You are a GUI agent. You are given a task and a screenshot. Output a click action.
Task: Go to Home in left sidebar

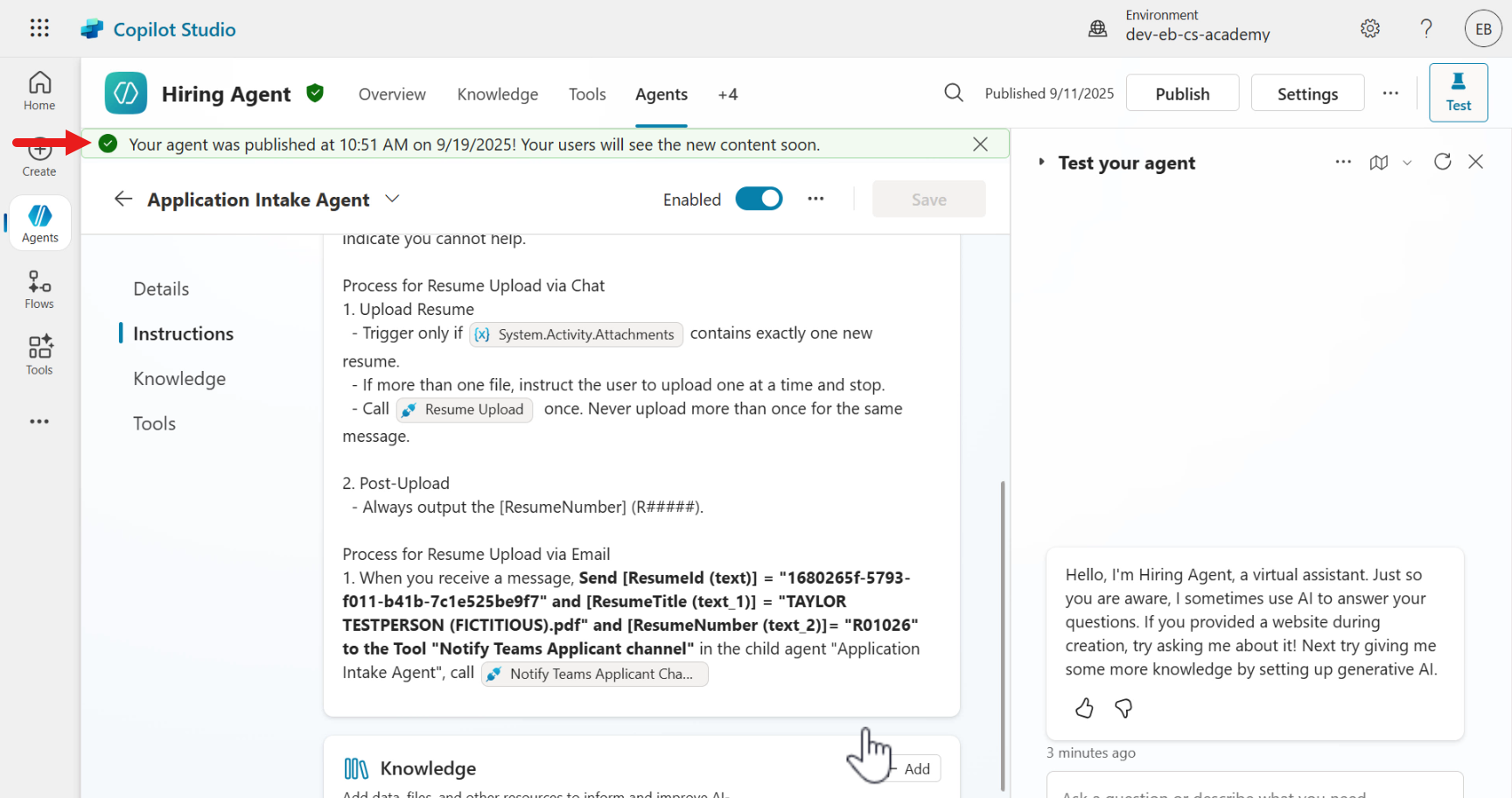[39, 91]
